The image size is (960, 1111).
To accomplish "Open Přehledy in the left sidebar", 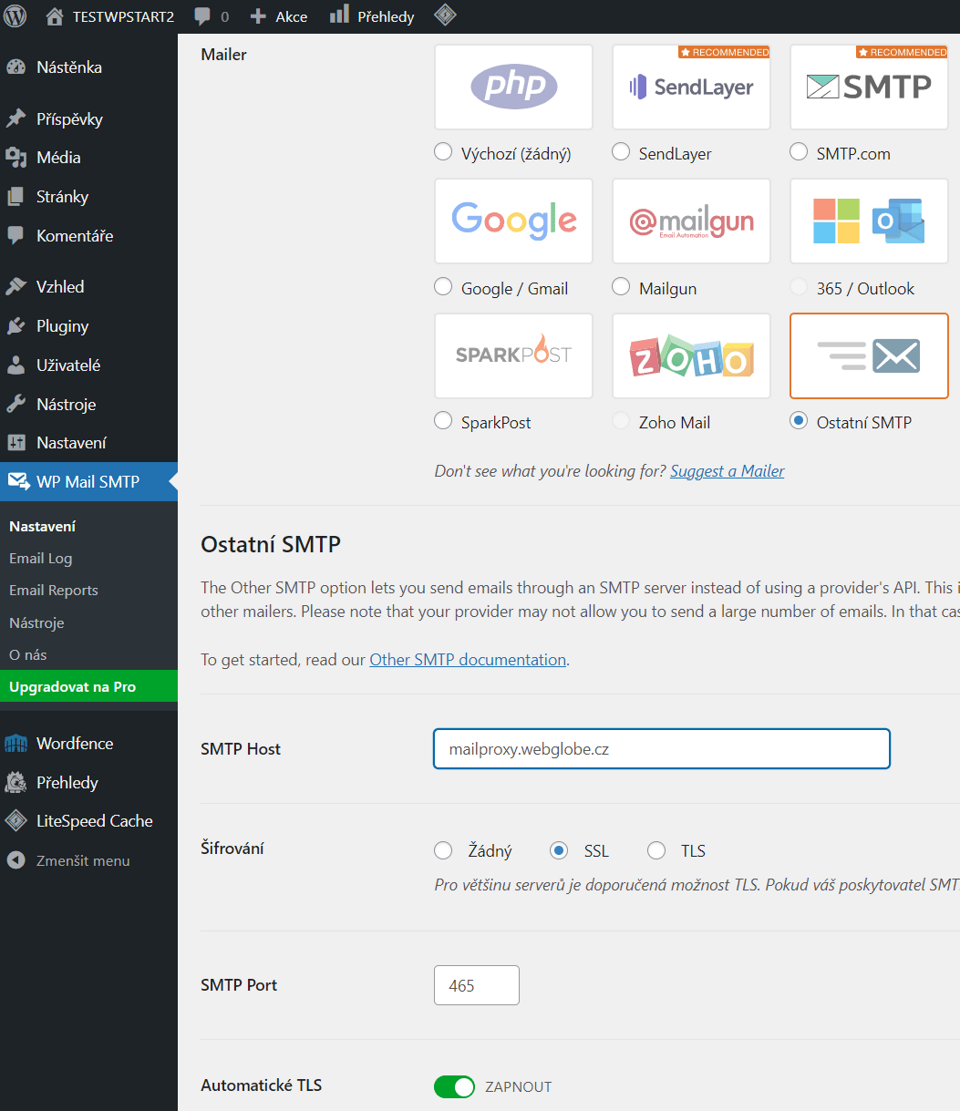I will 89,782.
